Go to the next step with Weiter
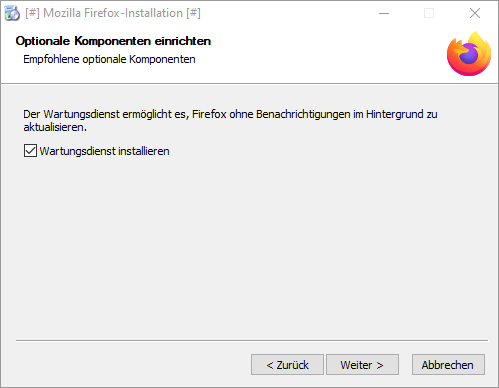The width and height of the screenshot is (499, 388). (362, 365)
